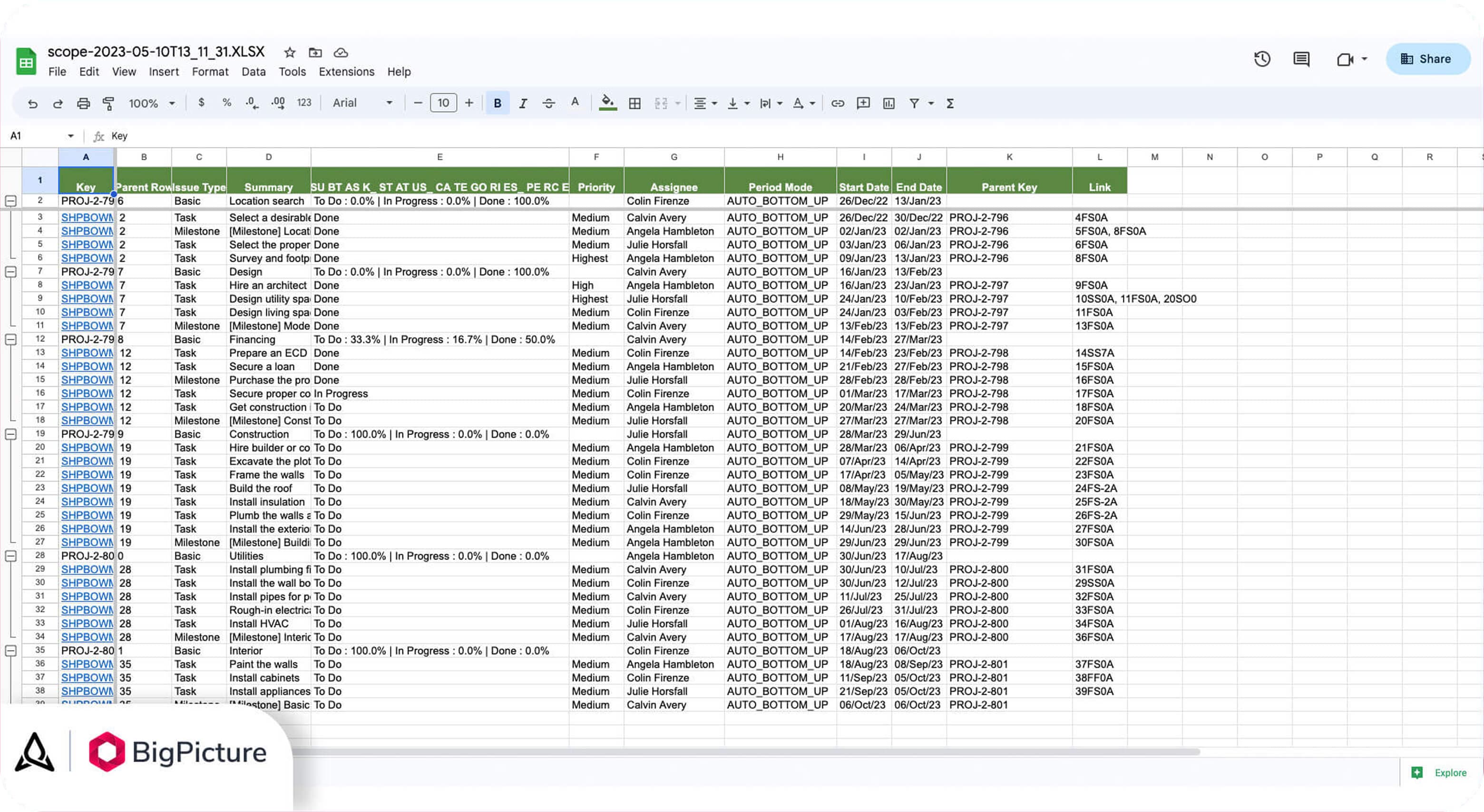
Task: Click the file name title
Action: click(156, 52)
